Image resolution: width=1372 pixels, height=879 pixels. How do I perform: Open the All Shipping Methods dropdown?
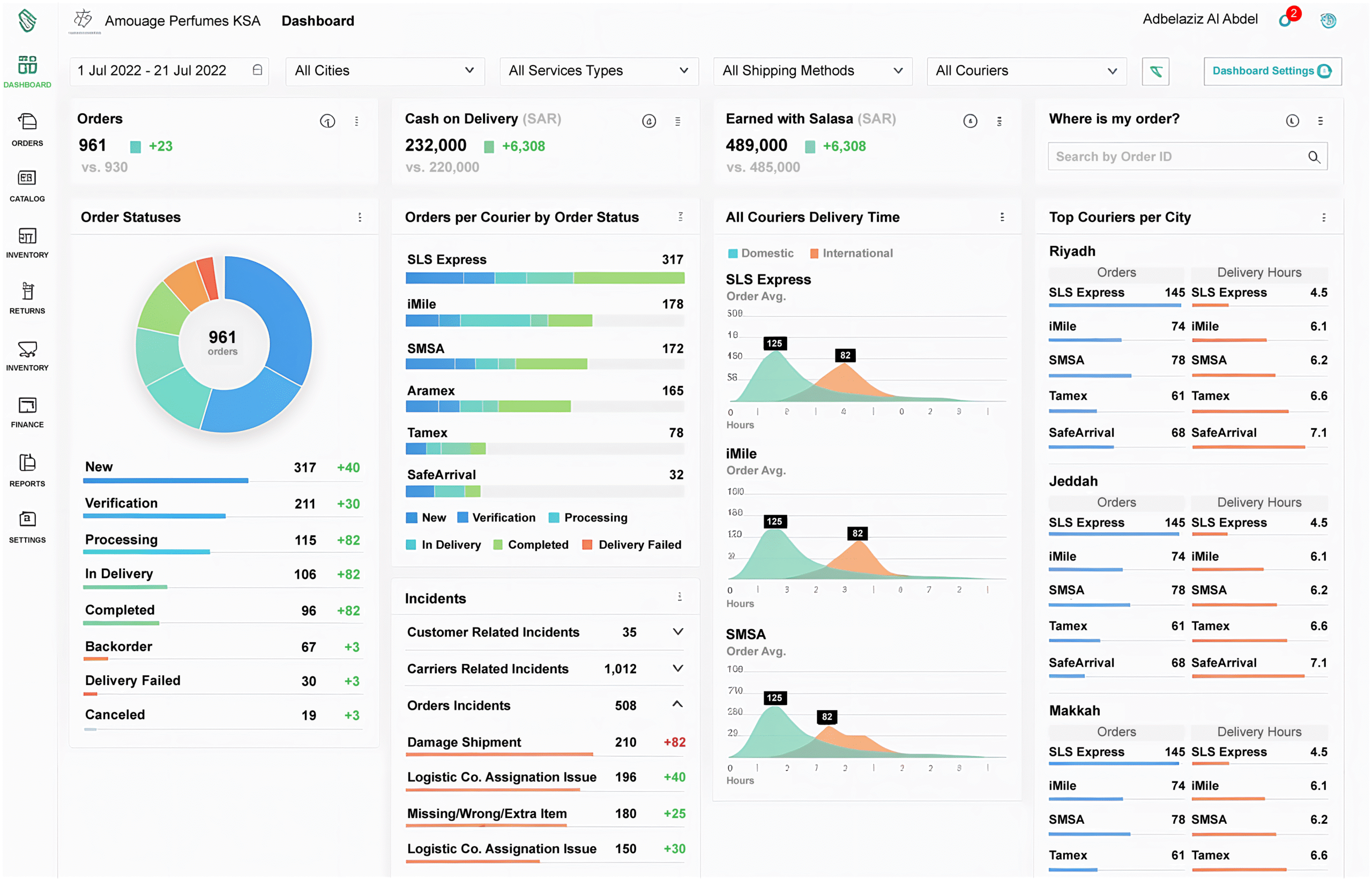(812, 71)
